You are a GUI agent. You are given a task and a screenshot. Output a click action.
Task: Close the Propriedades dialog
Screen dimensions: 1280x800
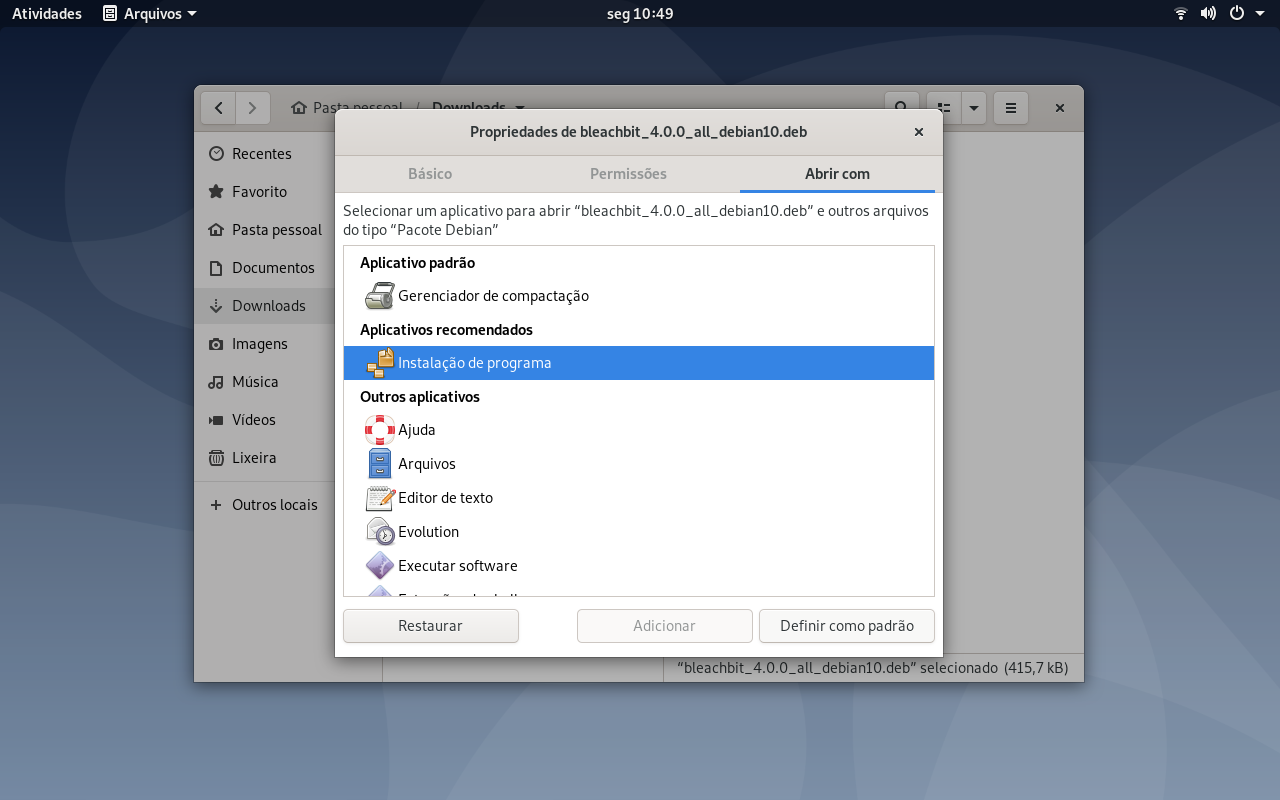(919, 132)
